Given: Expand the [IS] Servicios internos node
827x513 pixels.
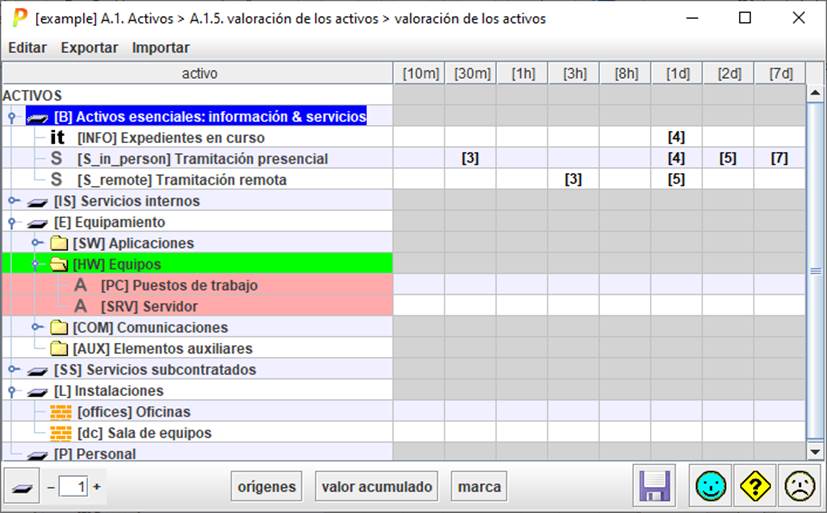Looking at the screenshot, I should [x=13, y=201].
